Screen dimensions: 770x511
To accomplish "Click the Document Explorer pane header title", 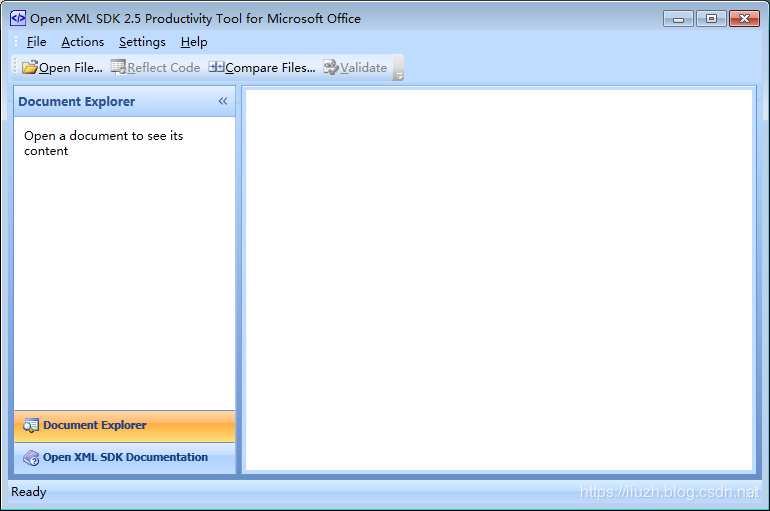I will [77, 102].
